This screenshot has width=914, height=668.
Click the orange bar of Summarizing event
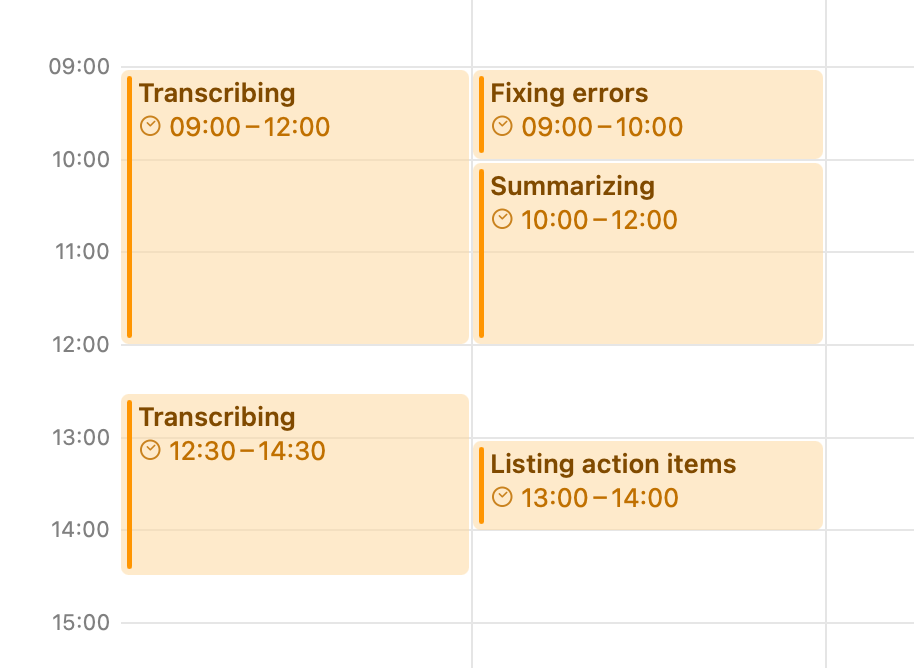tap(481, 254)
